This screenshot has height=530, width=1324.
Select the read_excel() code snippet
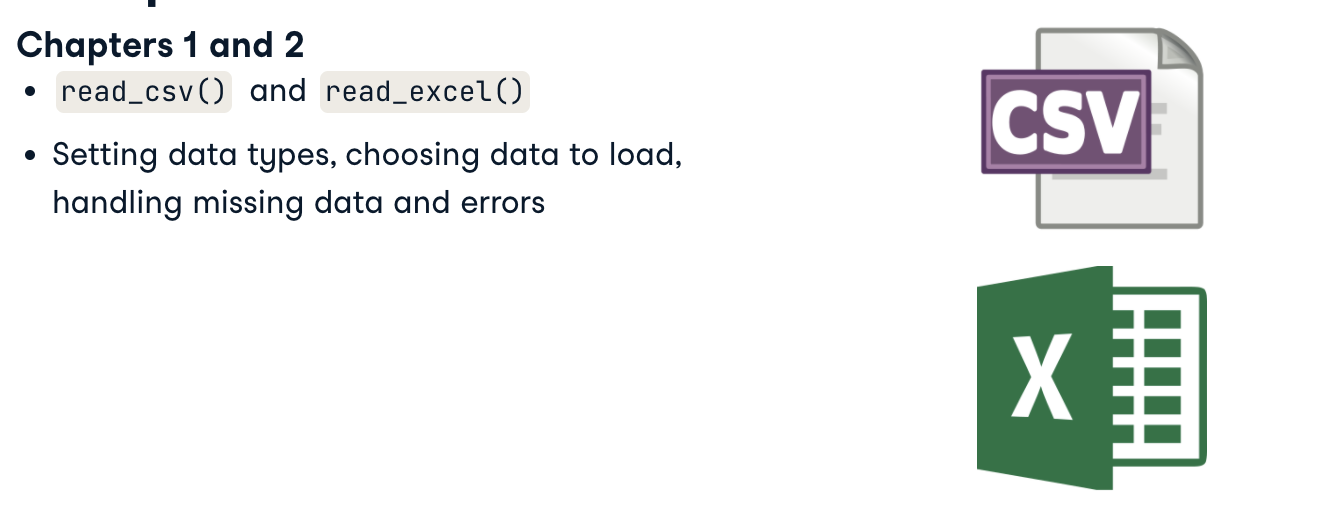(424, 92)
